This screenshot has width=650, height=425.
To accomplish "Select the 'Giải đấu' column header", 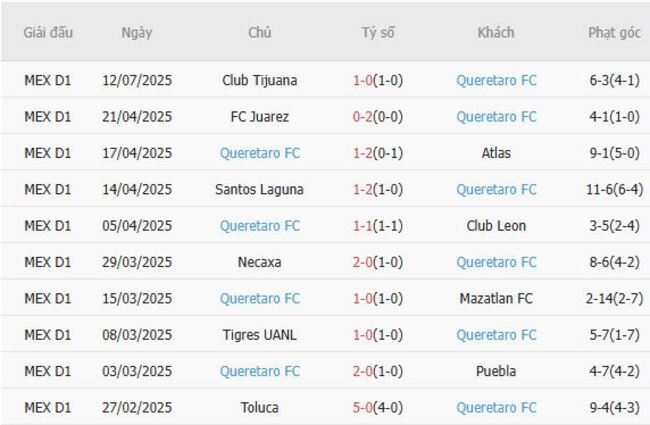I will (48, 33).
